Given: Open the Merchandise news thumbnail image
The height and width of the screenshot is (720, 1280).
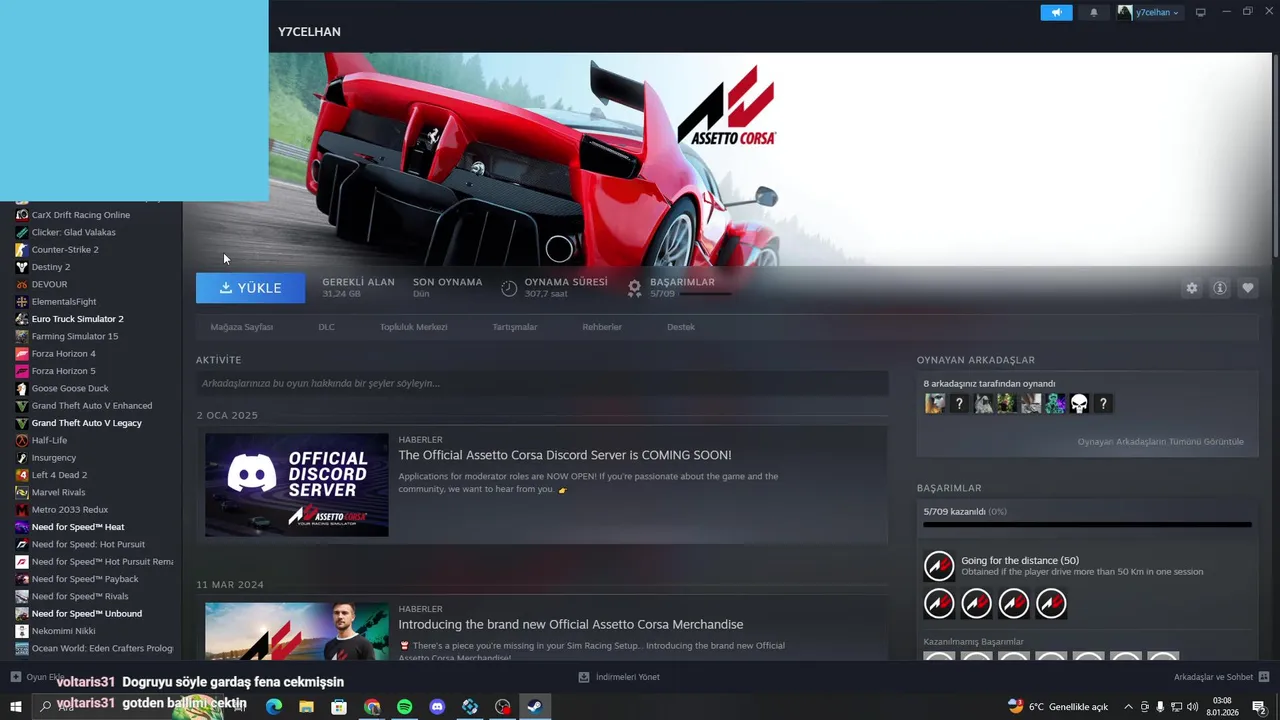Looking at the screenshot, I should point(297,631).
